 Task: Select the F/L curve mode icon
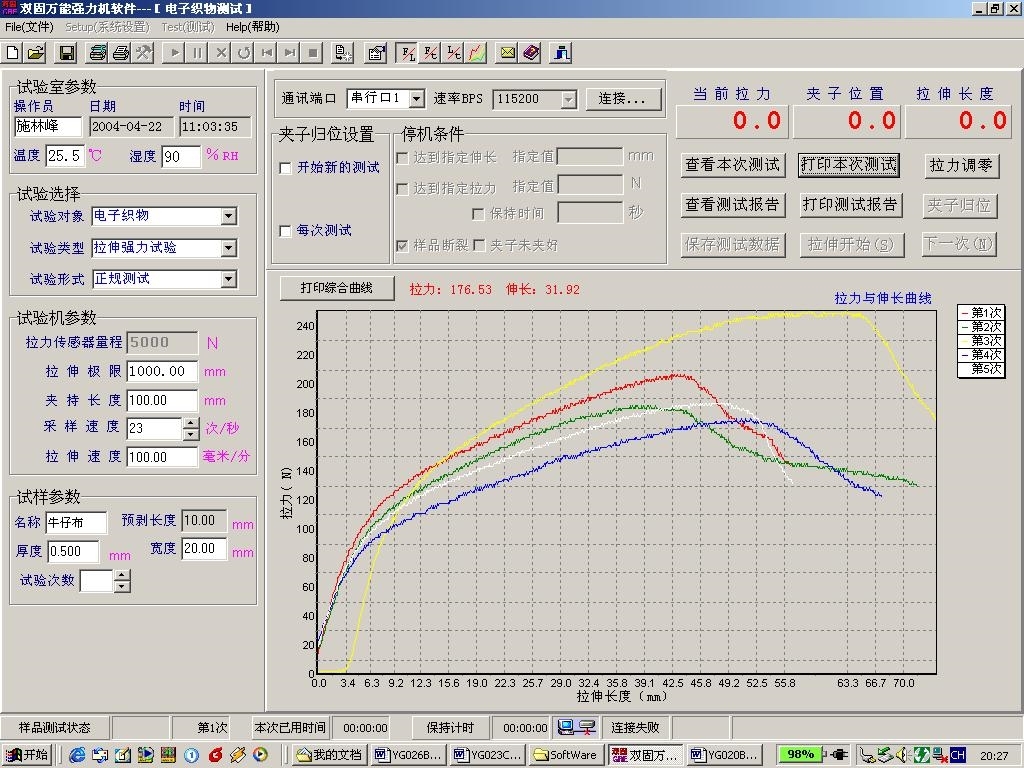tap(407, 52)
